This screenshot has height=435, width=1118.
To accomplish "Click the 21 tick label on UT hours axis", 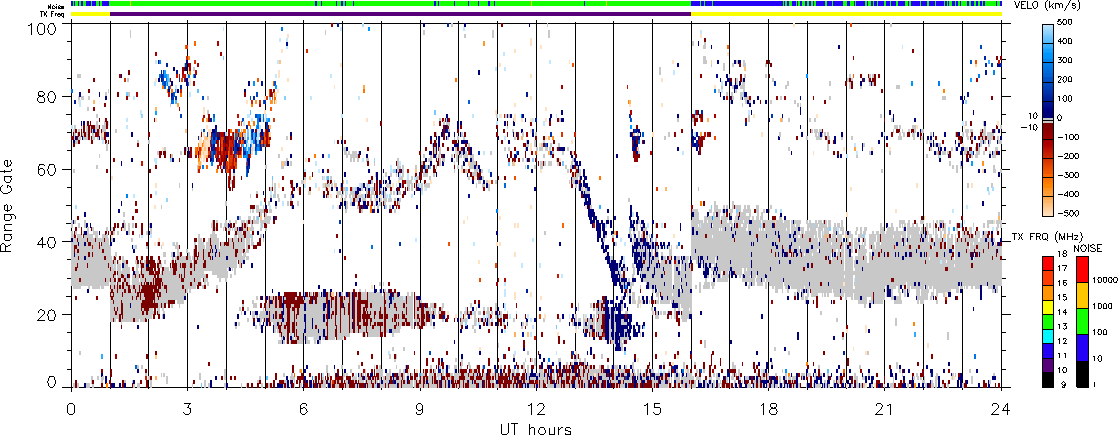I will tap(885, 409).
